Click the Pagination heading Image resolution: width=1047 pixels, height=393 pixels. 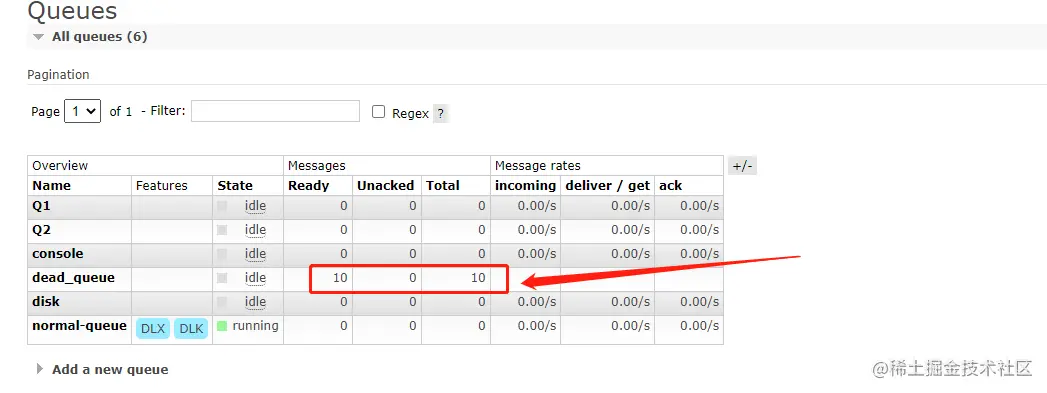(58, 75)
